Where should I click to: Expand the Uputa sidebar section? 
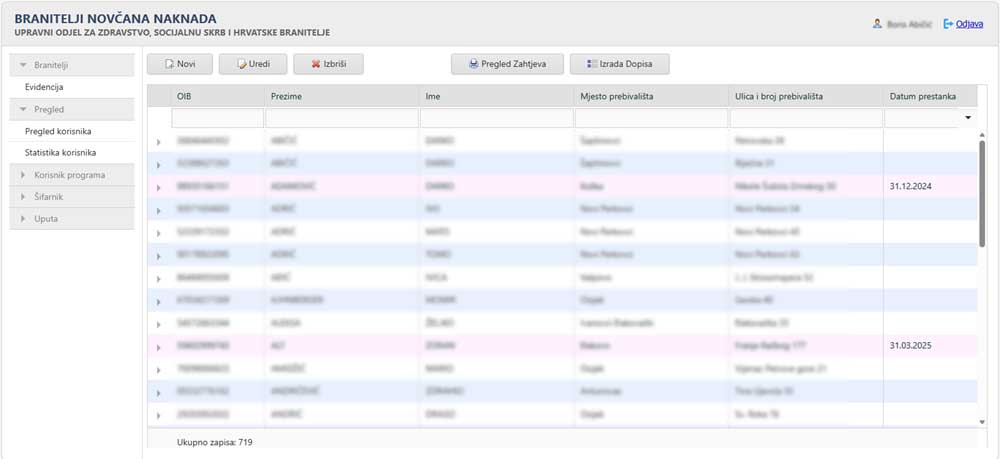71,219
